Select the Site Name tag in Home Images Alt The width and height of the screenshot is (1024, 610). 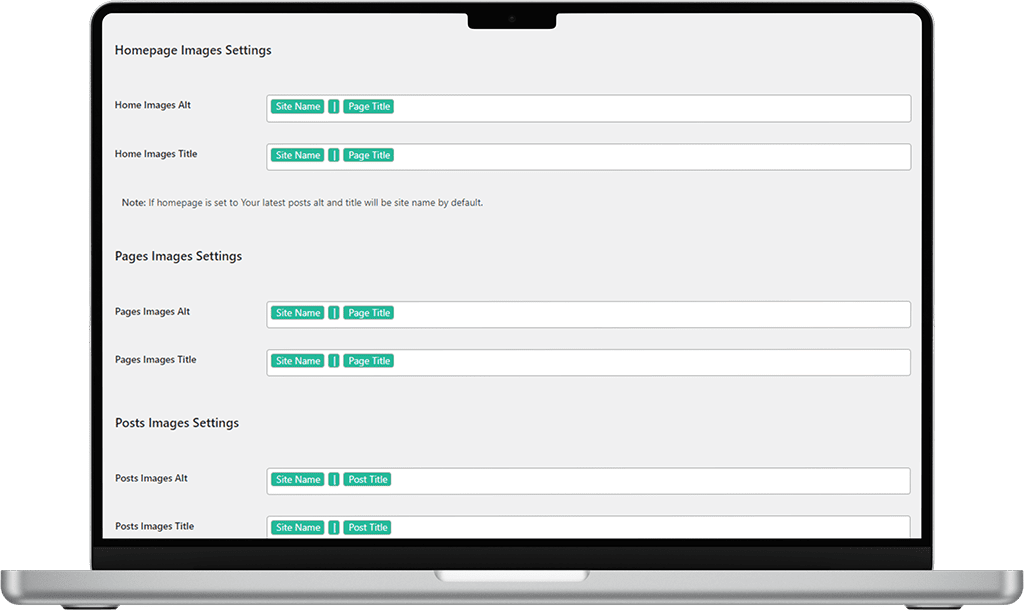[x=297, y=106]
